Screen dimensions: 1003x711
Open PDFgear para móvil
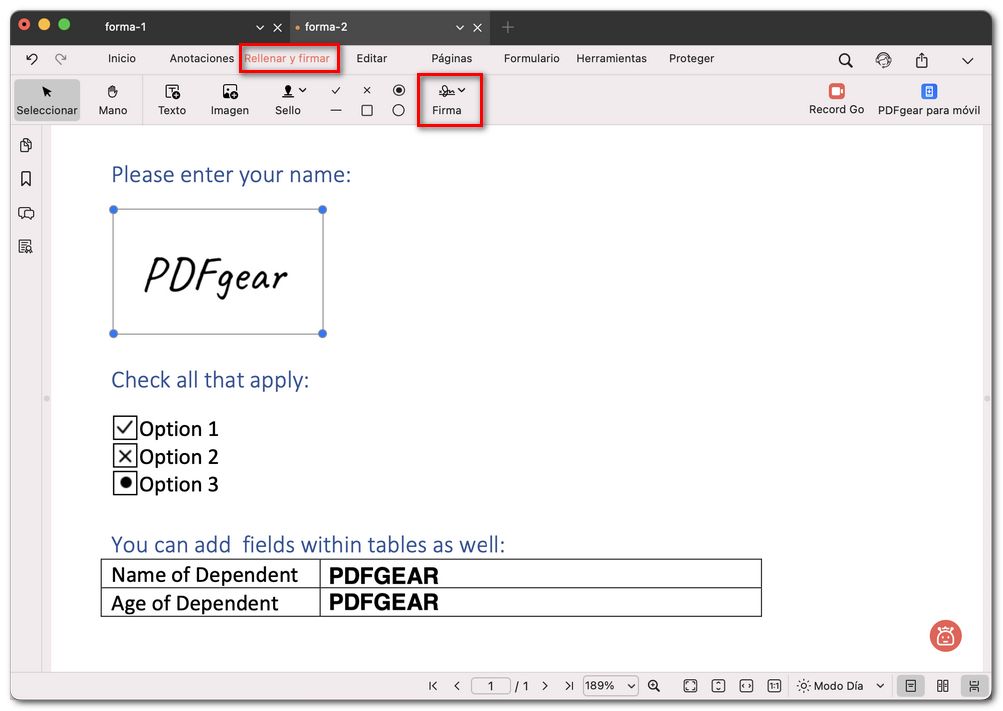[928, 97]
